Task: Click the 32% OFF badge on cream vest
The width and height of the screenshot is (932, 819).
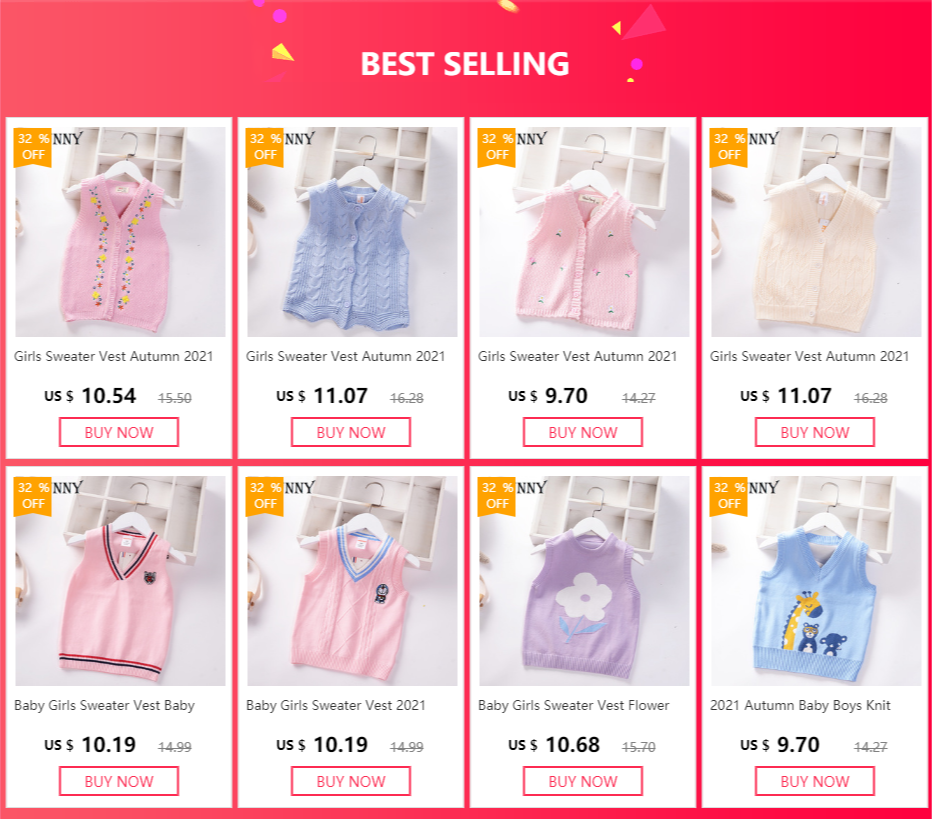Action: pyautogui.click(x=729, y=147)
